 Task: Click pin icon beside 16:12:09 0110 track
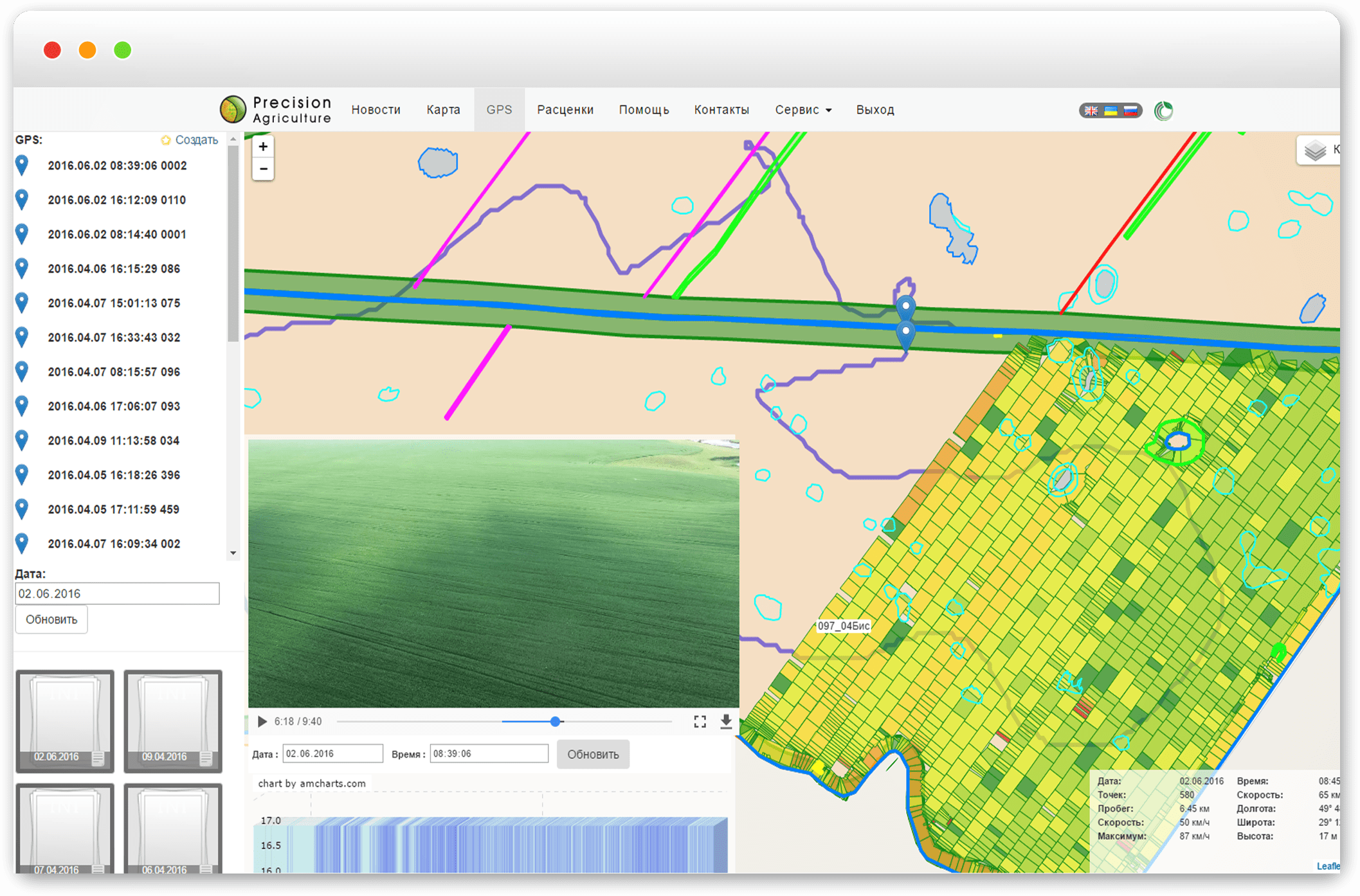click(23, 200)
